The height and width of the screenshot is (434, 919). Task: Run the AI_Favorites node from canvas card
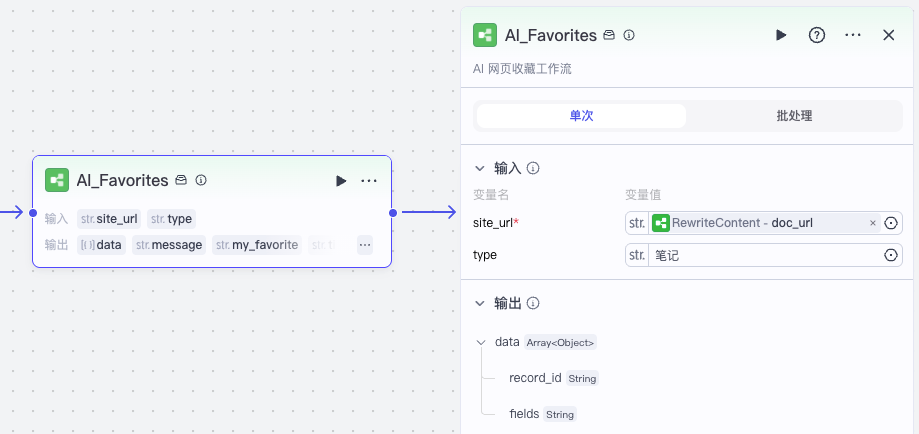pyautogui.click(x=341, y=181)
